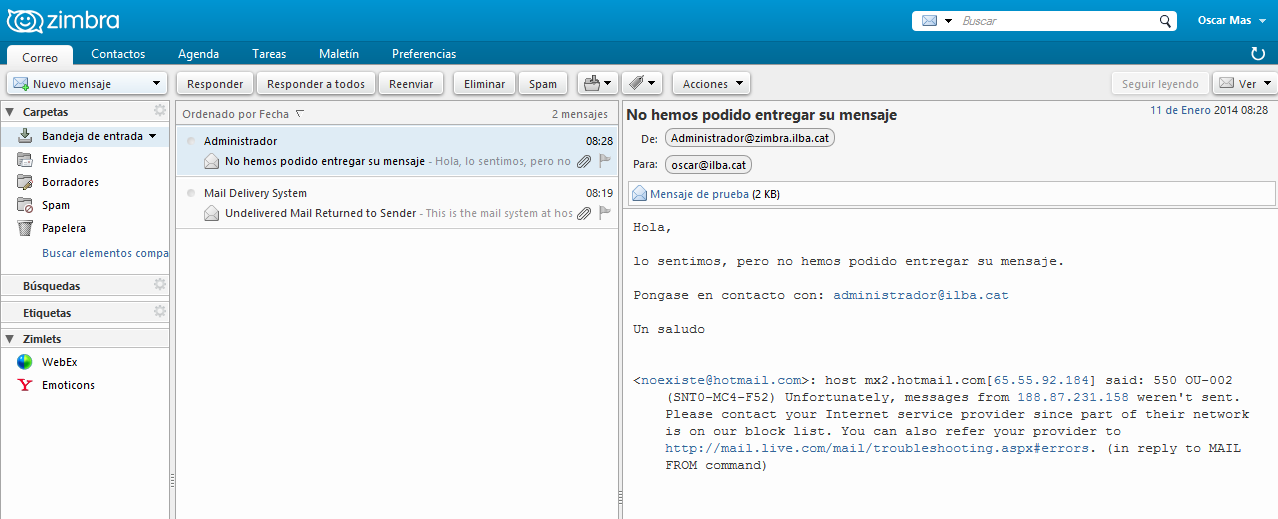Screen dimensions: 1278x519
Task: Open the Oscar Mas account menu
Action: point(1231,20)
